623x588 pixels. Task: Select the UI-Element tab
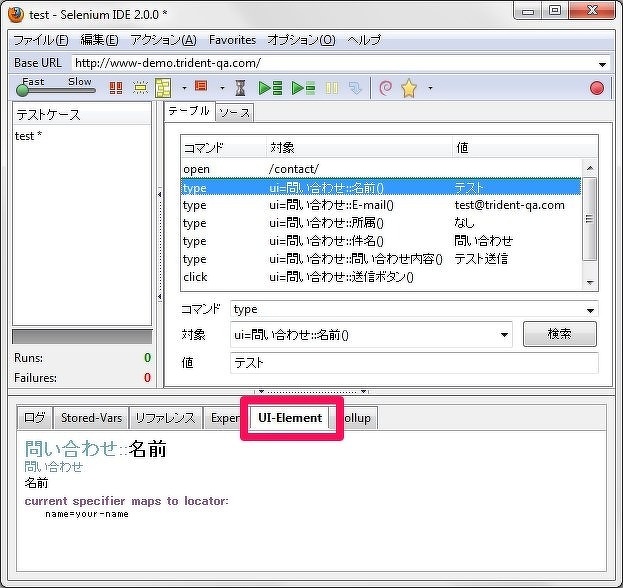[x=290, y=418]
